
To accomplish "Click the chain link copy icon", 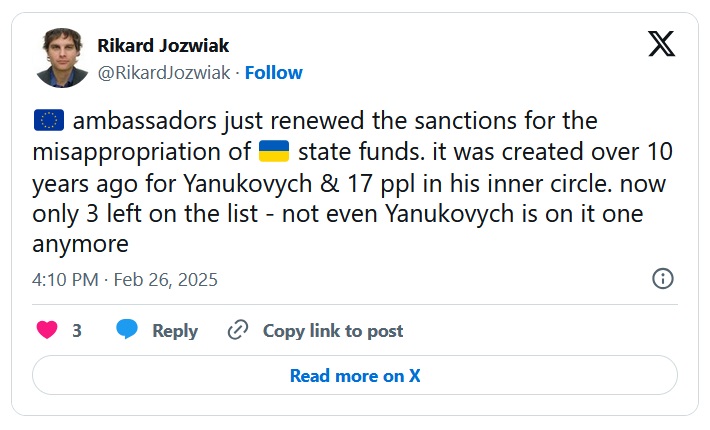I will click(238, 330).
